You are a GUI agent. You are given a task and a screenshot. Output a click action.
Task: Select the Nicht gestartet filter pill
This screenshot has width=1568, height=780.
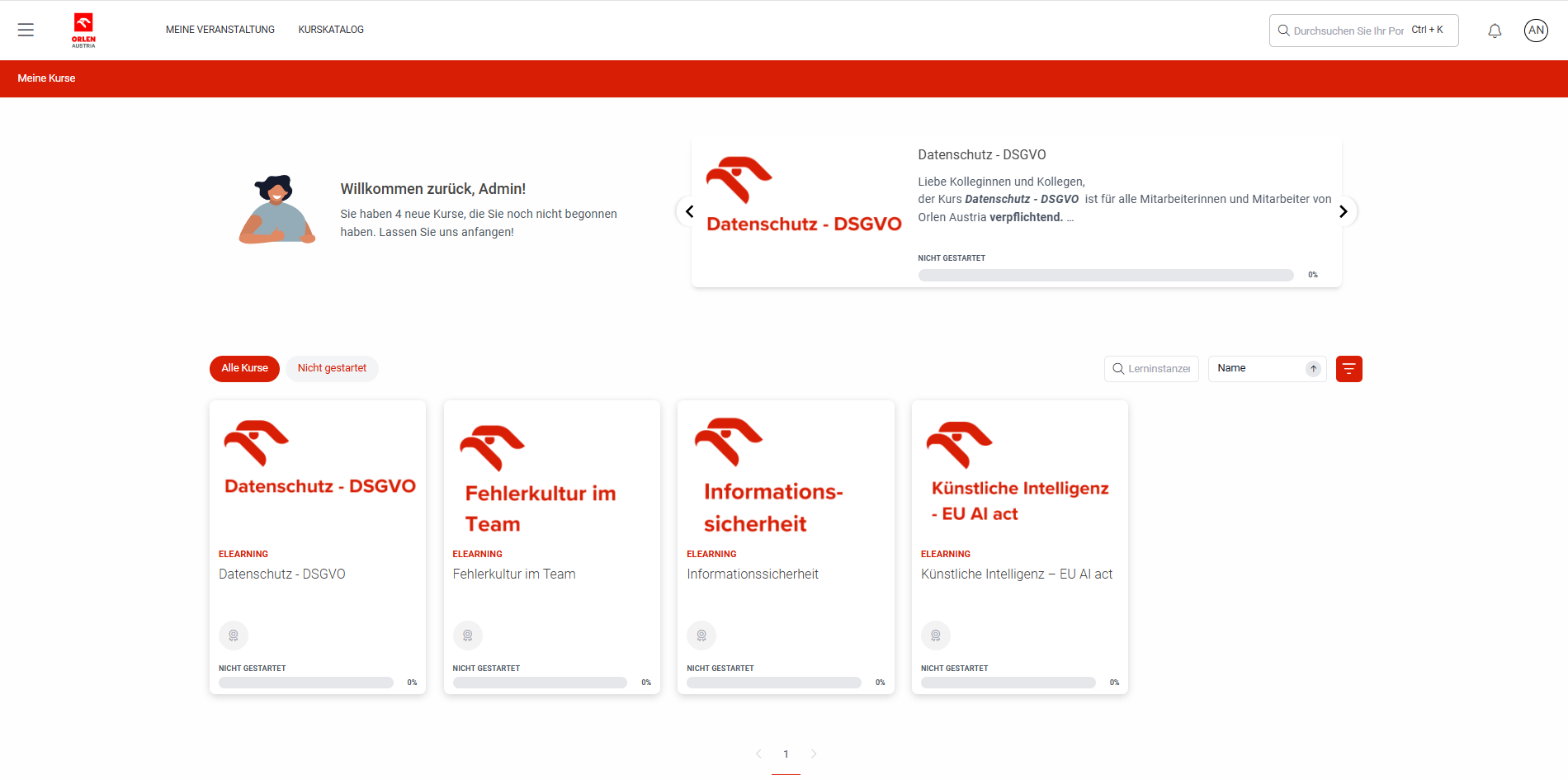[x=332, y=368]
